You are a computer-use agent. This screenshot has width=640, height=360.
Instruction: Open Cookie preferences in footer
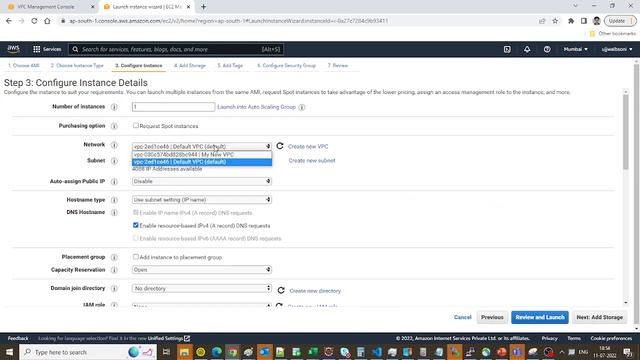coord(611,338)
